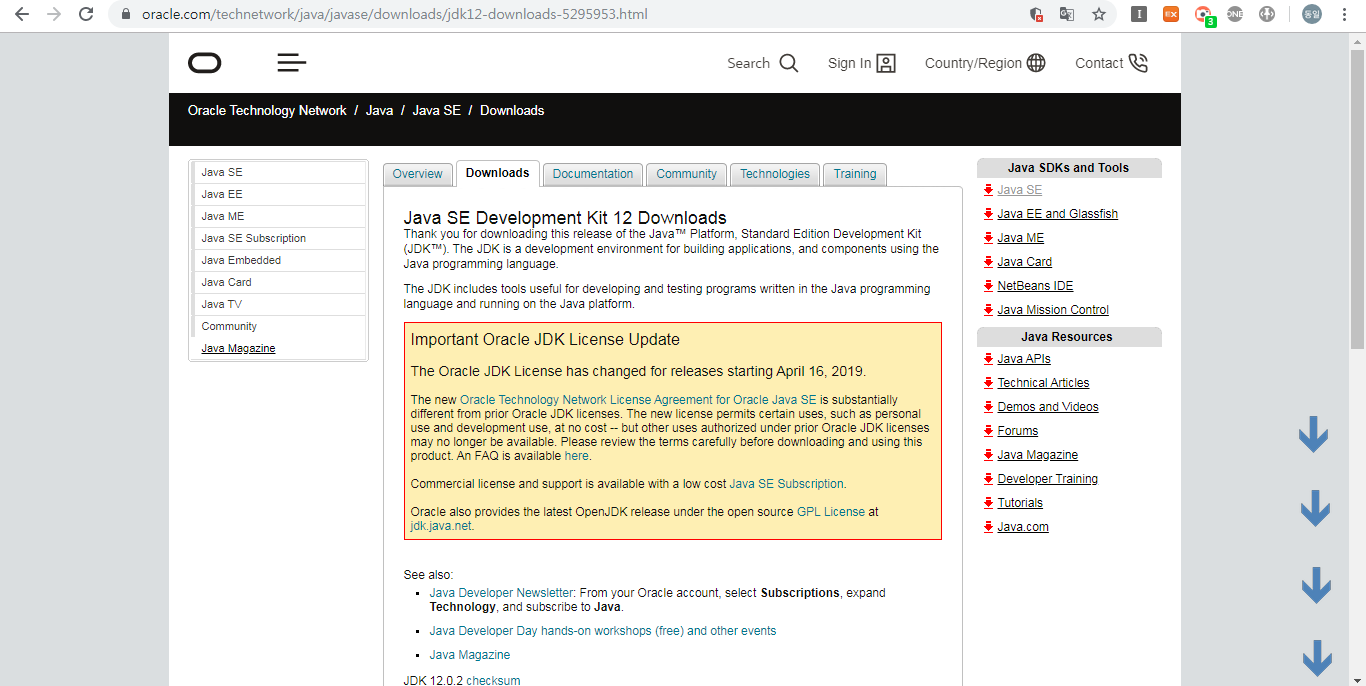Screen dimensions: 1366x686
Task: Select the Downloads tab
Action: (498, 173)
